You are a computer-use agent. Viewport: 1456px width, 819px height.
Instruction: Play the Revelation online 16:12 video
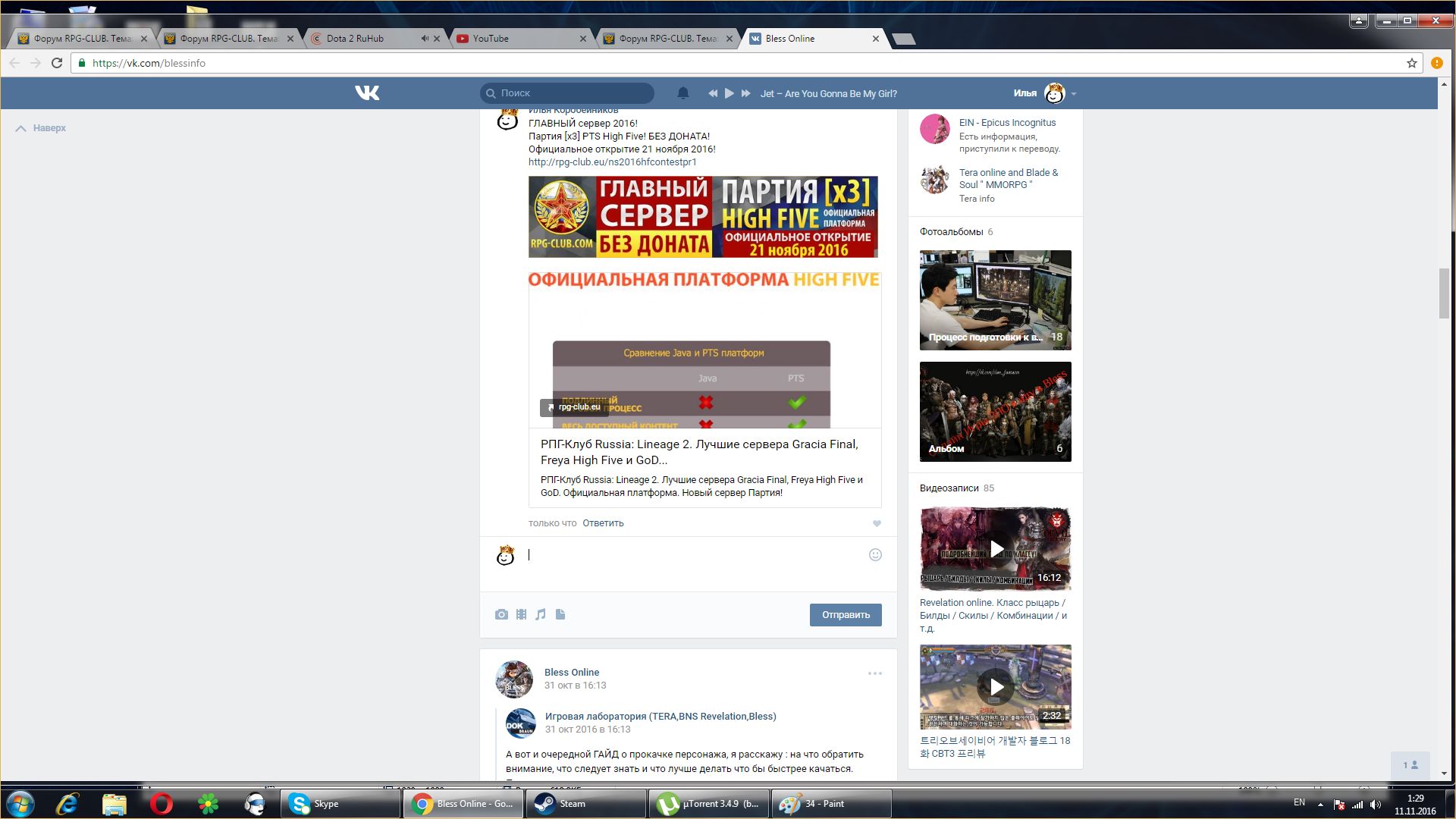click(x=996, y=549)
